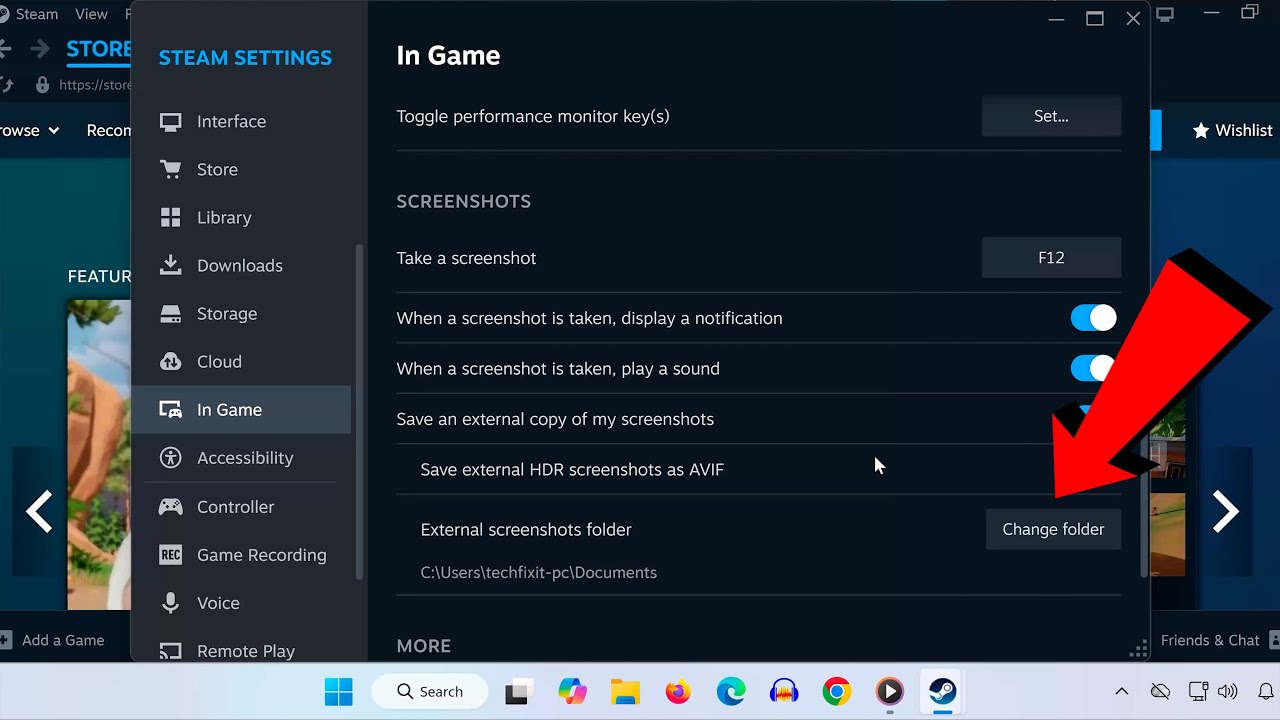Select Library in Steam settings sidebar
1280x720 pixels.
tap(241, 217)
